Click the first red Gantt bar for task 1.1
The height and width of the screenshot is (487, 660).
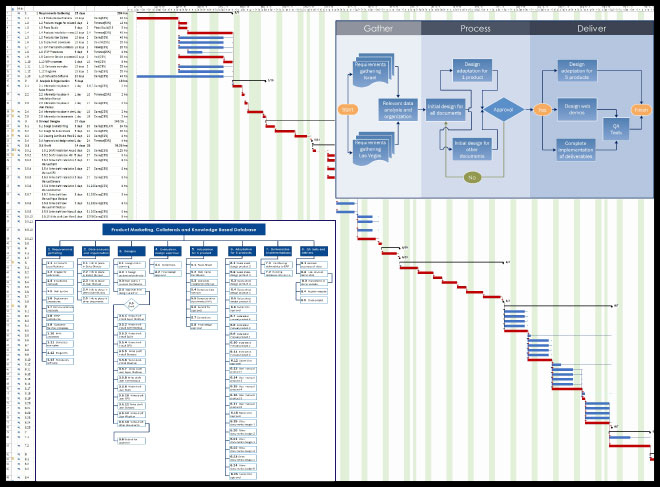tap(157, 18)
